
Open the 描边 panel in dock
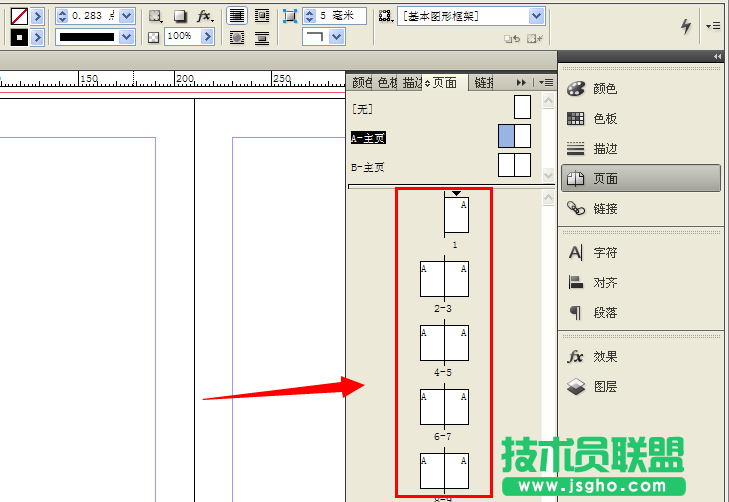[x=641, y=149]
